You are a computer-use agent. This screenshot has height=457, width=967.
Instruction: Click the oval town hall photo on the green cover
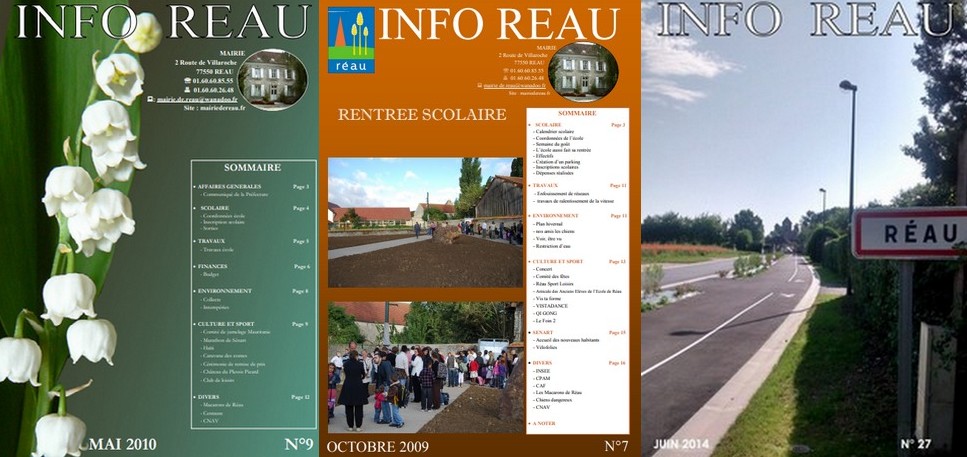tap(273, 79)
